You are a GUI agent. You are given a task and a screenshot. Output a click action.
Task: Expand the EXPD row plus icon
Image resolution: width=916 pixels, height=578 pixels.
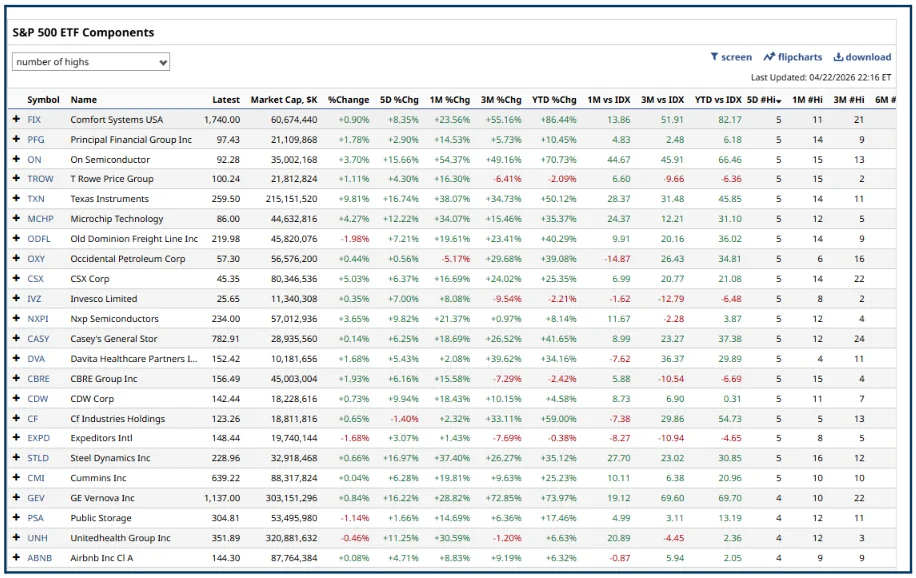(x=16, y=438)
